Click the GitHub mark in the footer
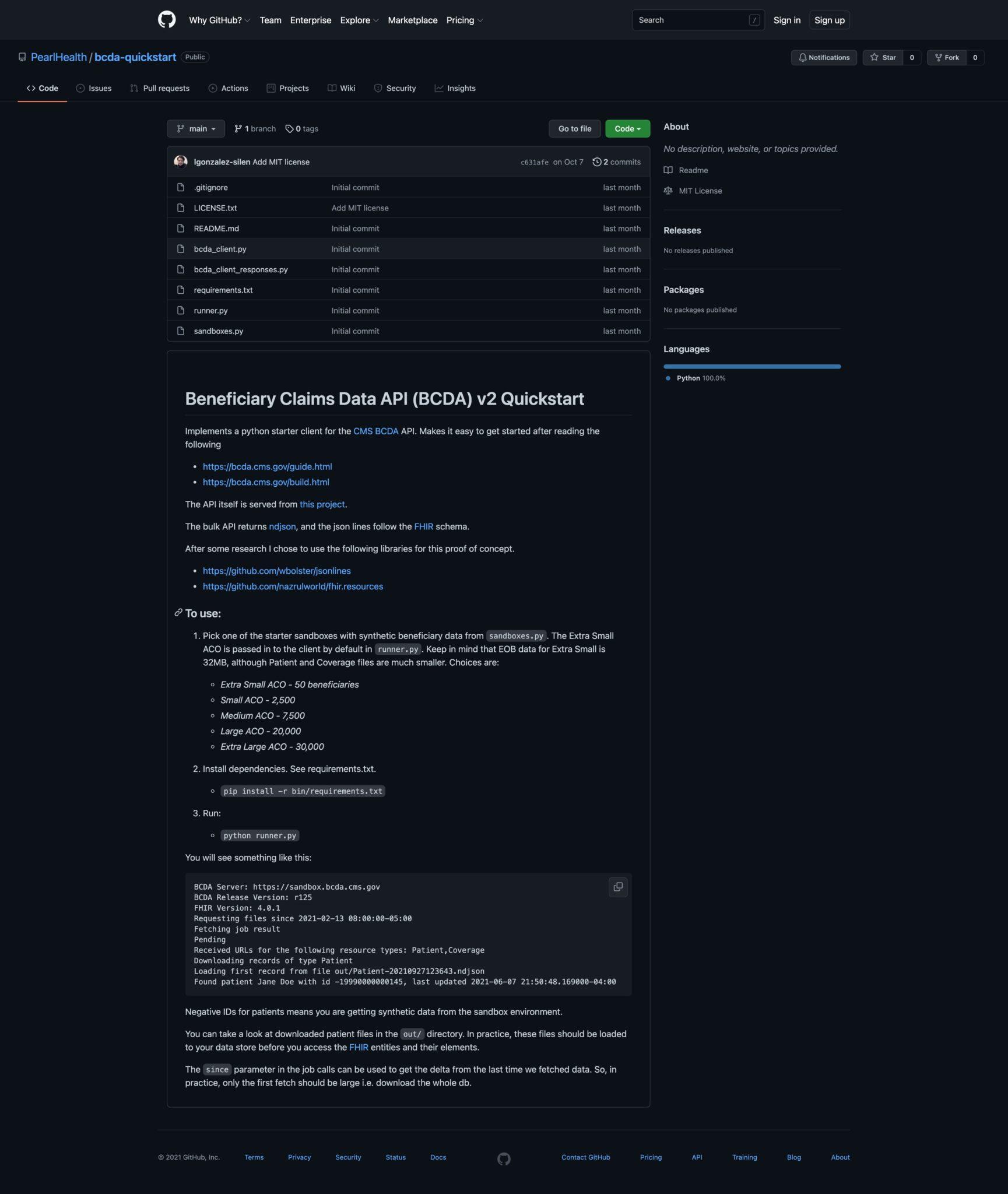The height and width of the screenshot is (1194, 1008). 504,1158
